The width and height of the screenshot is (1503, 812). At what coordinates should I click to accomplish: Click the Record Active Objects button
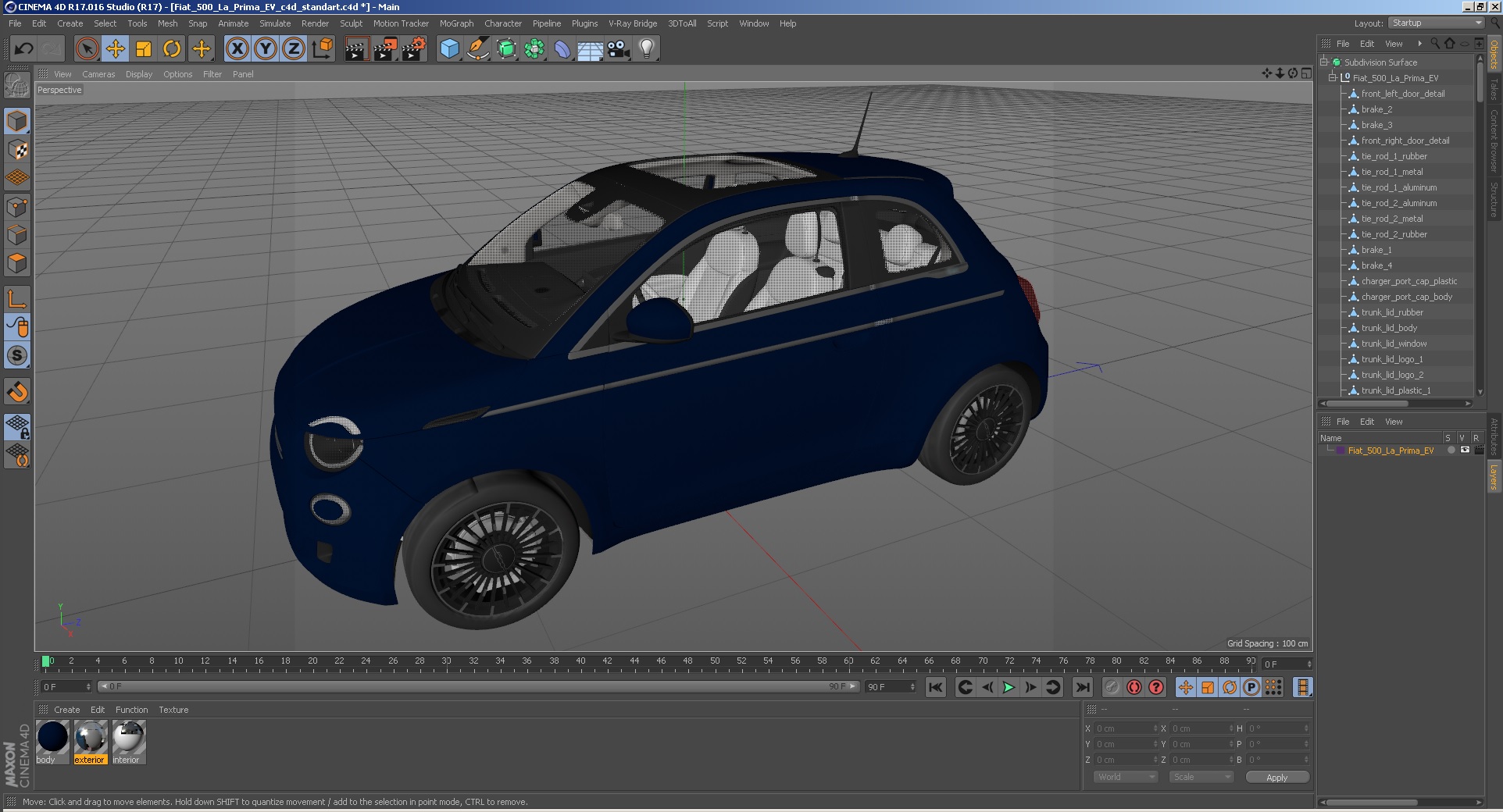(x=1112, y=687)
